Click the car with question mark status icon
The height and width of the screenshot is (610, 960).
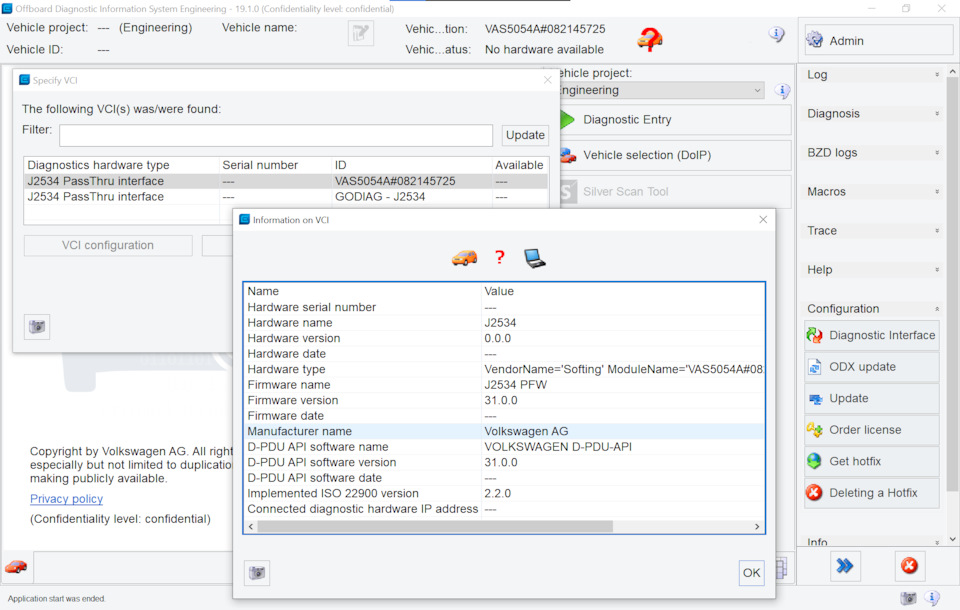click(650, 39)
